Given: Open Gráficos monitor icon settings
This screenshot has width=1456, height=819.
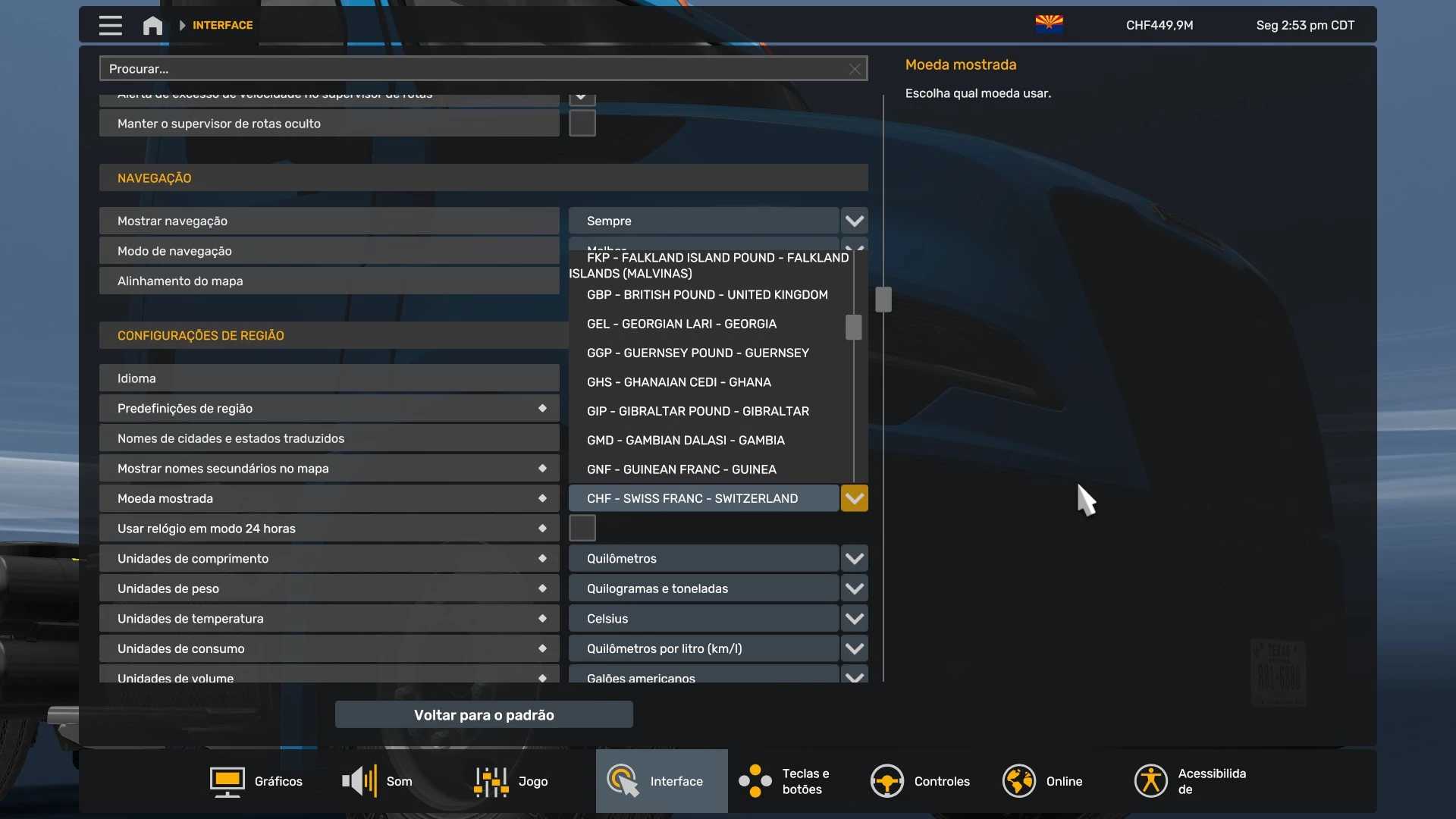Looking at the screenshot, I should (x=227, y=781).
